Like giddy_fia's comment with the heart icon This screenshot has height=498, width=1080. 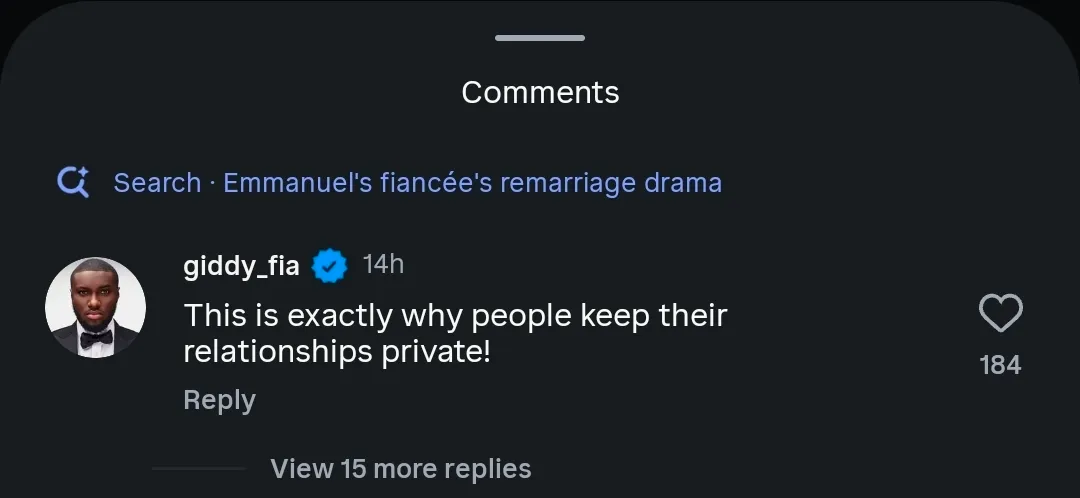point(1000,314)
